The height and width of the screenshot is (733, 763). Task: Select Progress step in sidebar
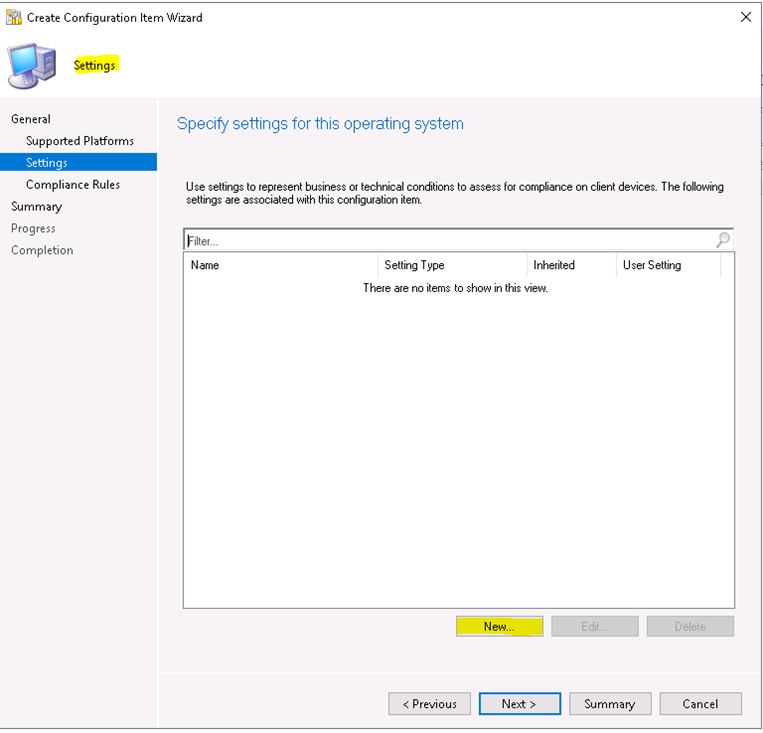33,228
